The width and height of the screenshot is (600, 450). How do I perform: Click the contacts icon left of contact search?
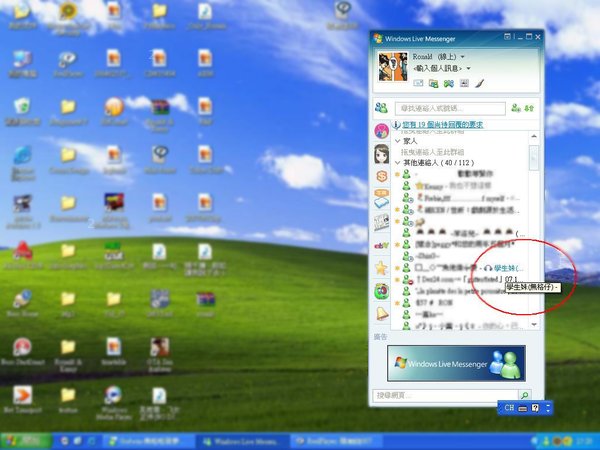[x=381, y=108]
